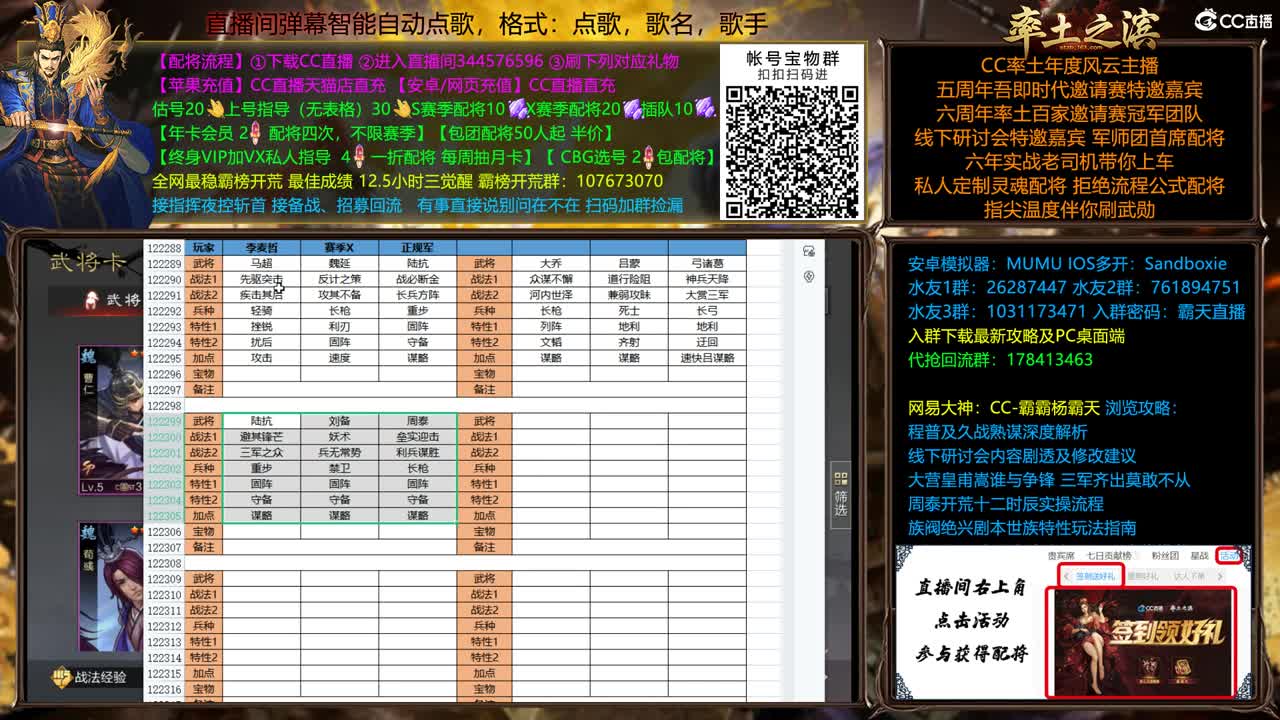Select the 先驱突击 cell
1280x720 pixels.
click(261, 279)
